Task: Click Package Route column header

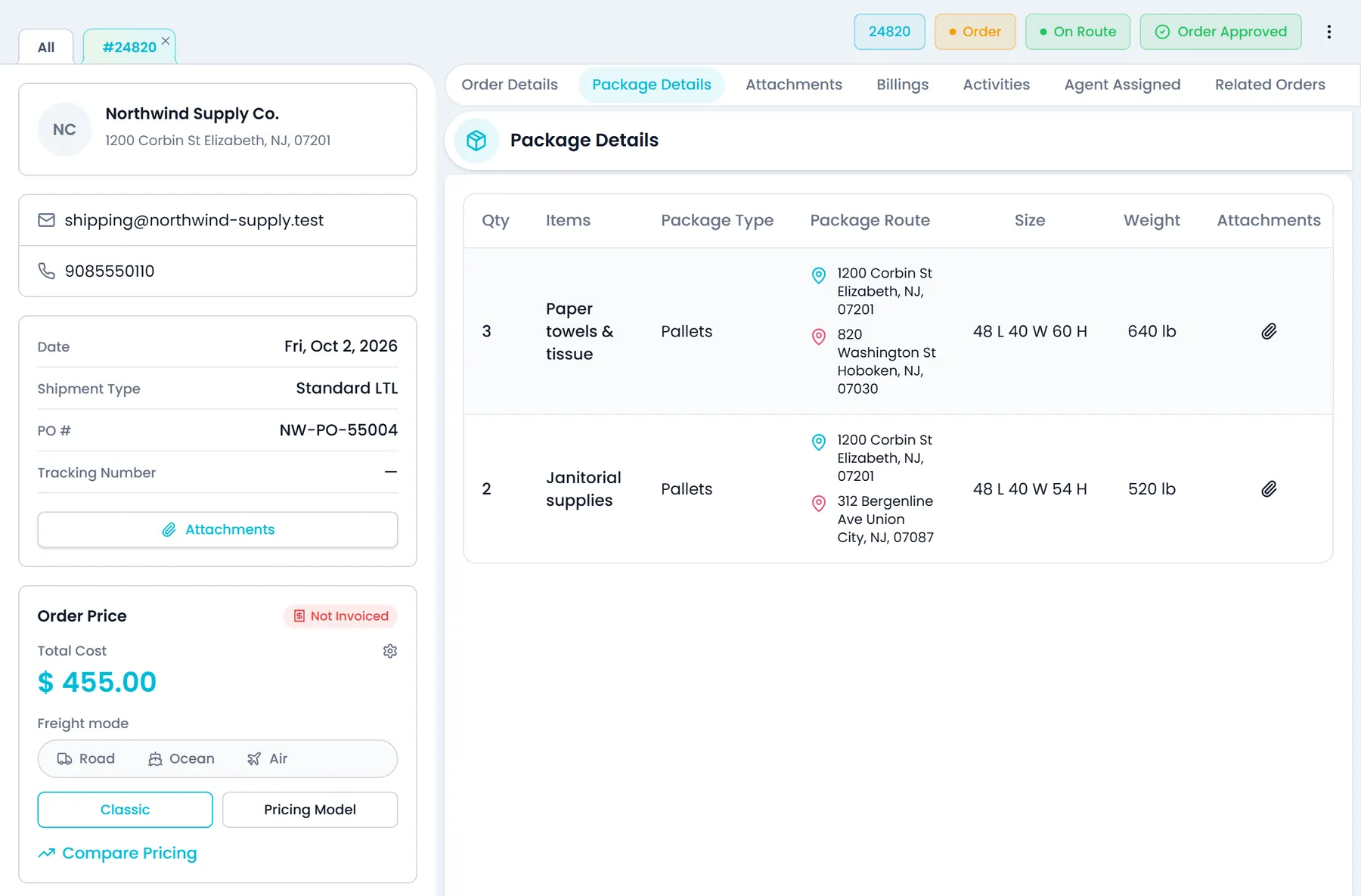Action: pyautogui.click(x=870, y=220)
